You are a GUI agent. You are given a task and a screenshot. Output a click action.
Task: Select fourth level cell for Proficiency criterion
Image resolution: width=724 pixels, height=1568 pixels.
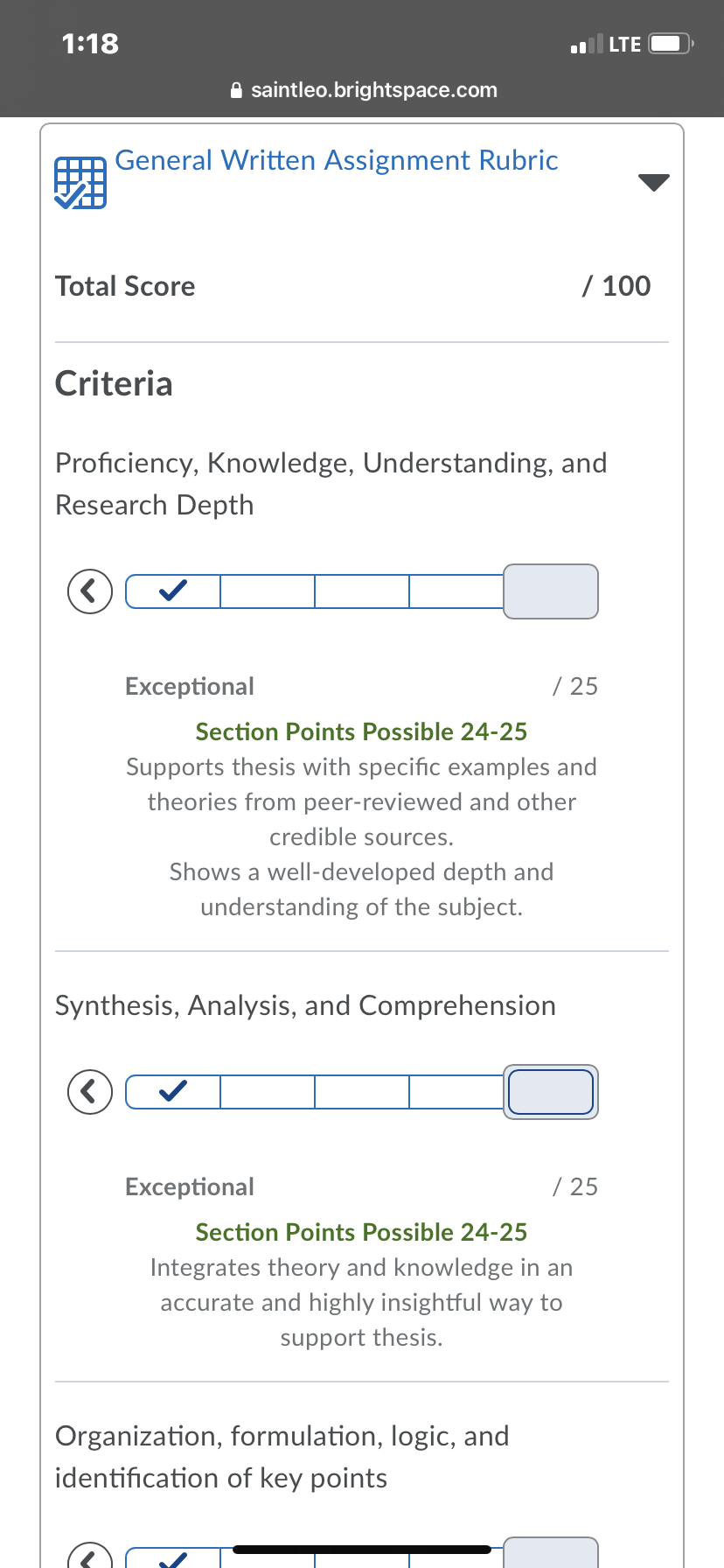(456, 591)
